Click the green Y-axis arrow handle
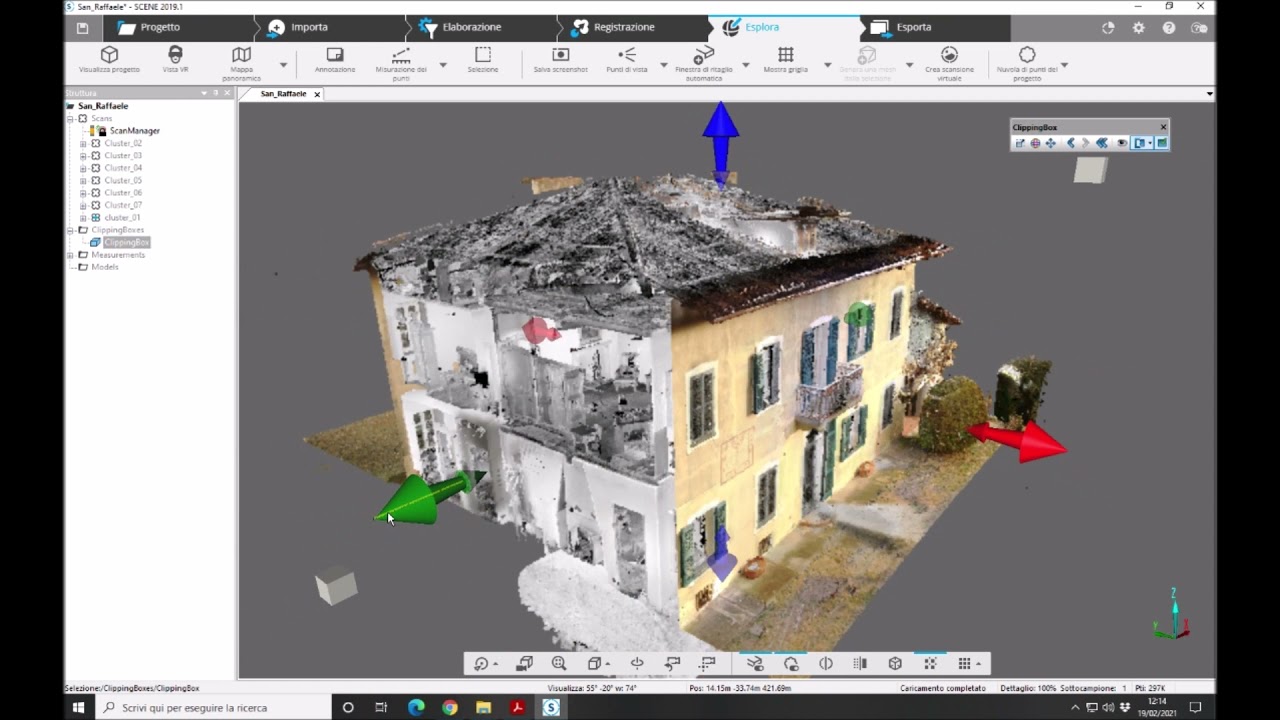Viewport: 1280px width, 720px height. [x=428, y=498]
